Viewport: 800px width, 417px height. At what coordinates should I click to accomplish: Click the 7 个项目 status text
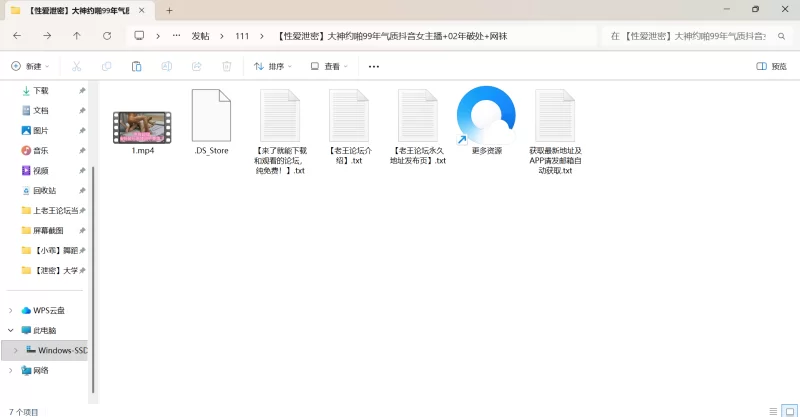[x=23, y=412]
